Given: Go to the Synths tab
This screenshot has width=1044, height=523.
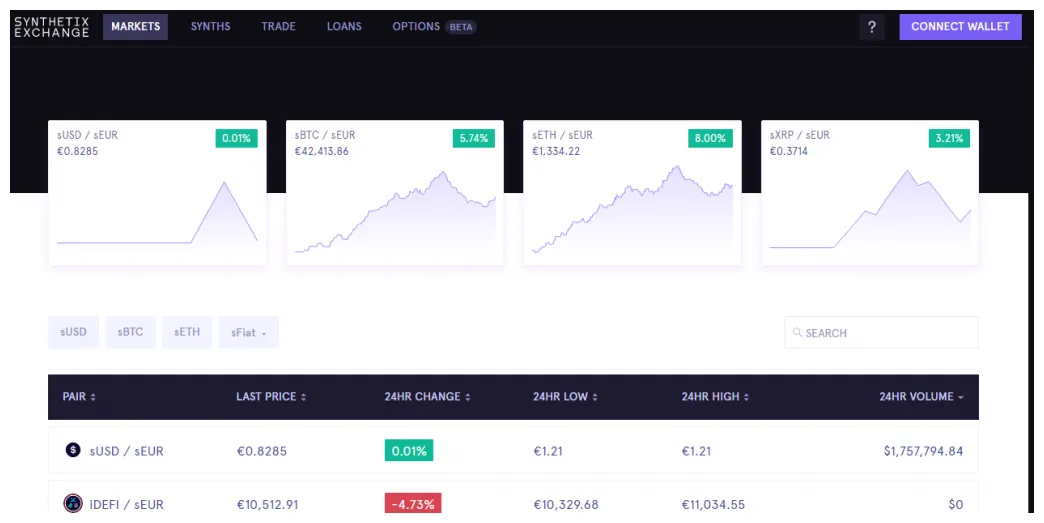Looking at the screenshot, I should (210, 27).
